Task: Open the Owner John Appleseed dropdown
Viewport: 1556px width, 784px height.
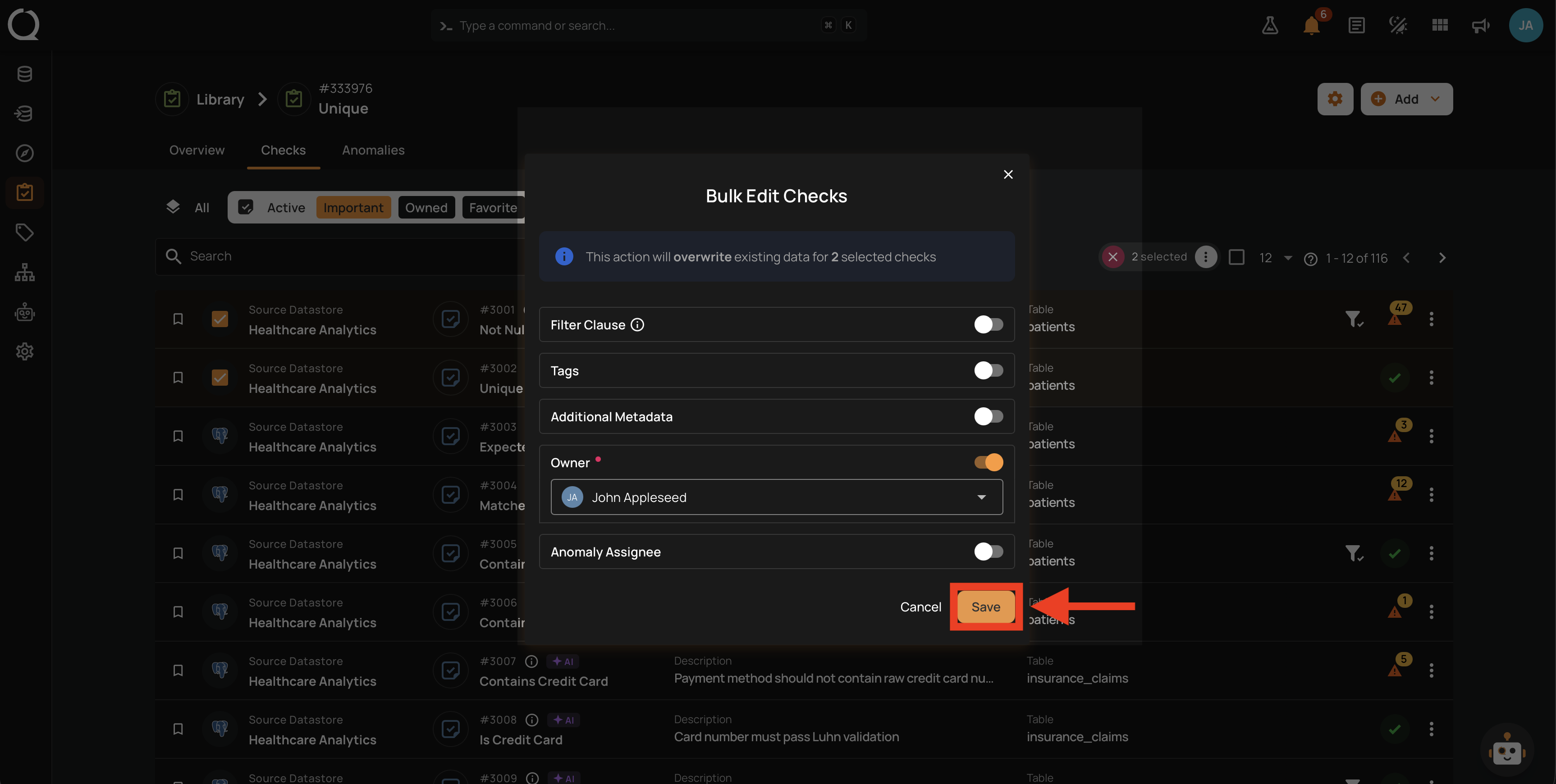Action: [776, 498]
